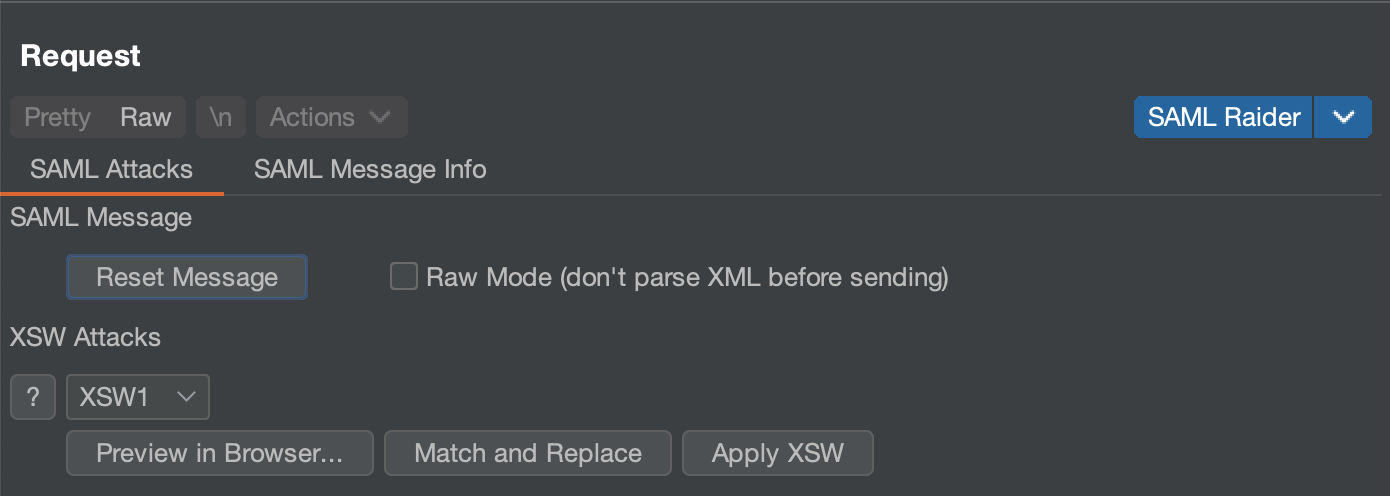Click the Raw Mode checkbox label text
The width and height of the screenshot is (1390, 496).
687,277
